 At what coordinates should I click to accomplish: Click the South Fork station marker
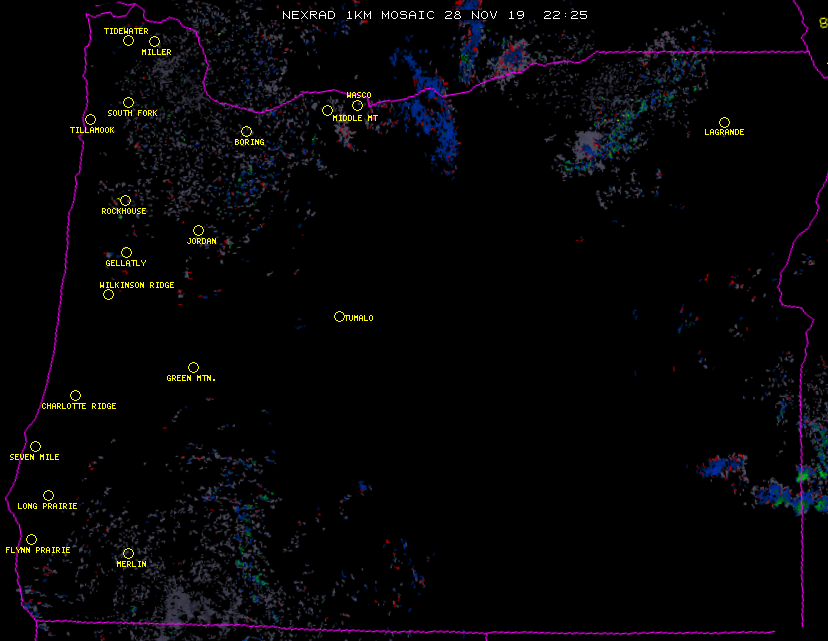[128, 102]
